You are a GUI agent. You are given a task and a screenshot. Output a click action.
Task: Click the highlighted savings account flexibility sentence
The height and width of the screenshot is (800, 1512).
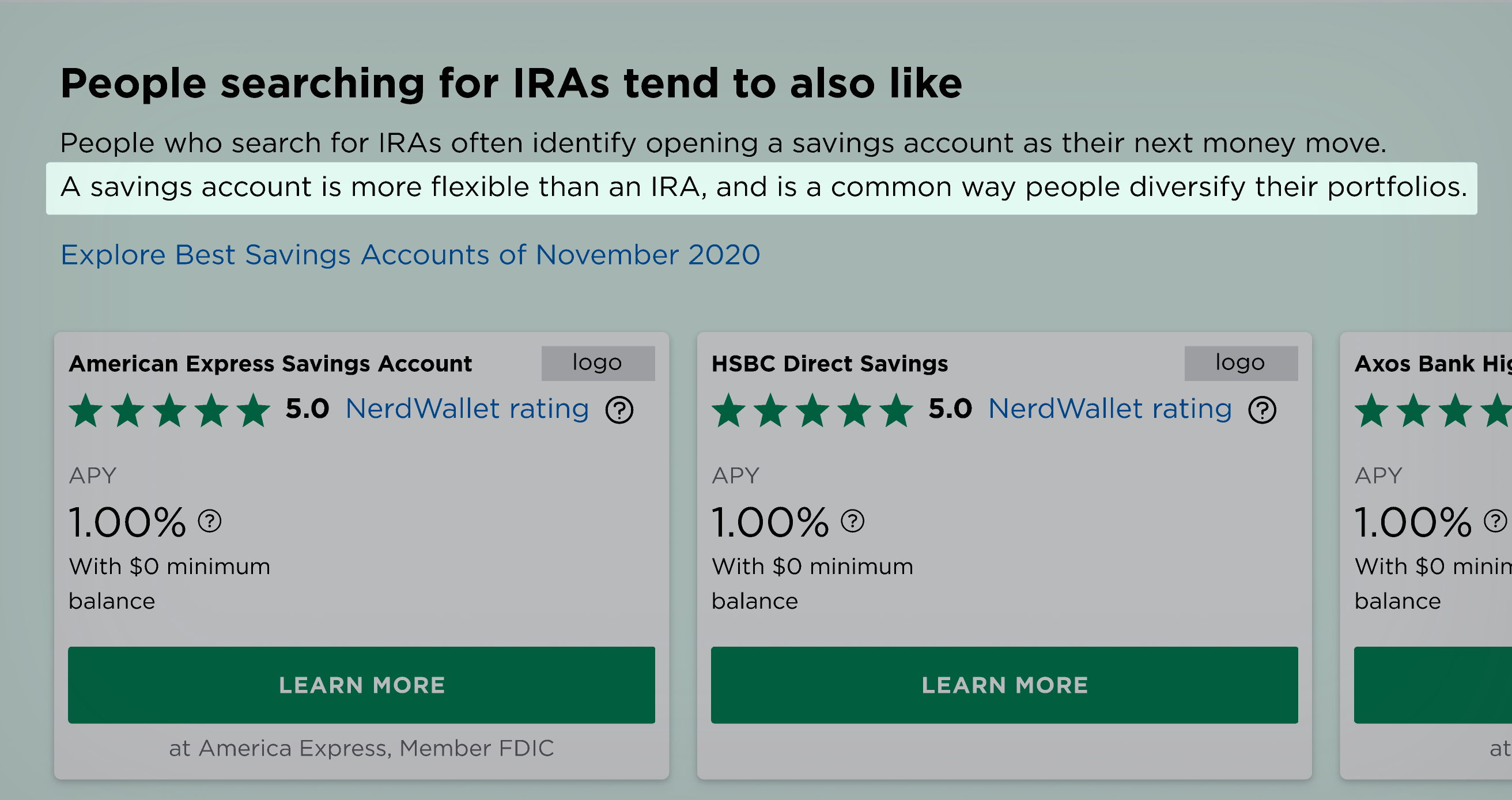click(x=762, y=188)
